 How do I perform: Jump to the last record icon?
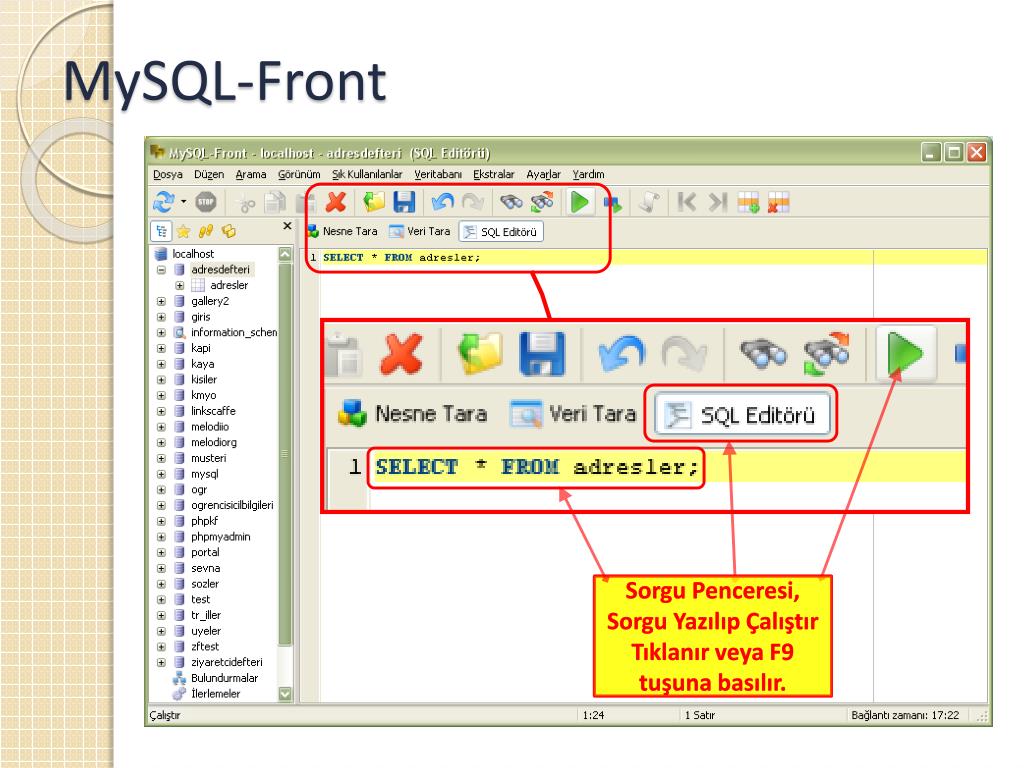[x=717, y=202]
